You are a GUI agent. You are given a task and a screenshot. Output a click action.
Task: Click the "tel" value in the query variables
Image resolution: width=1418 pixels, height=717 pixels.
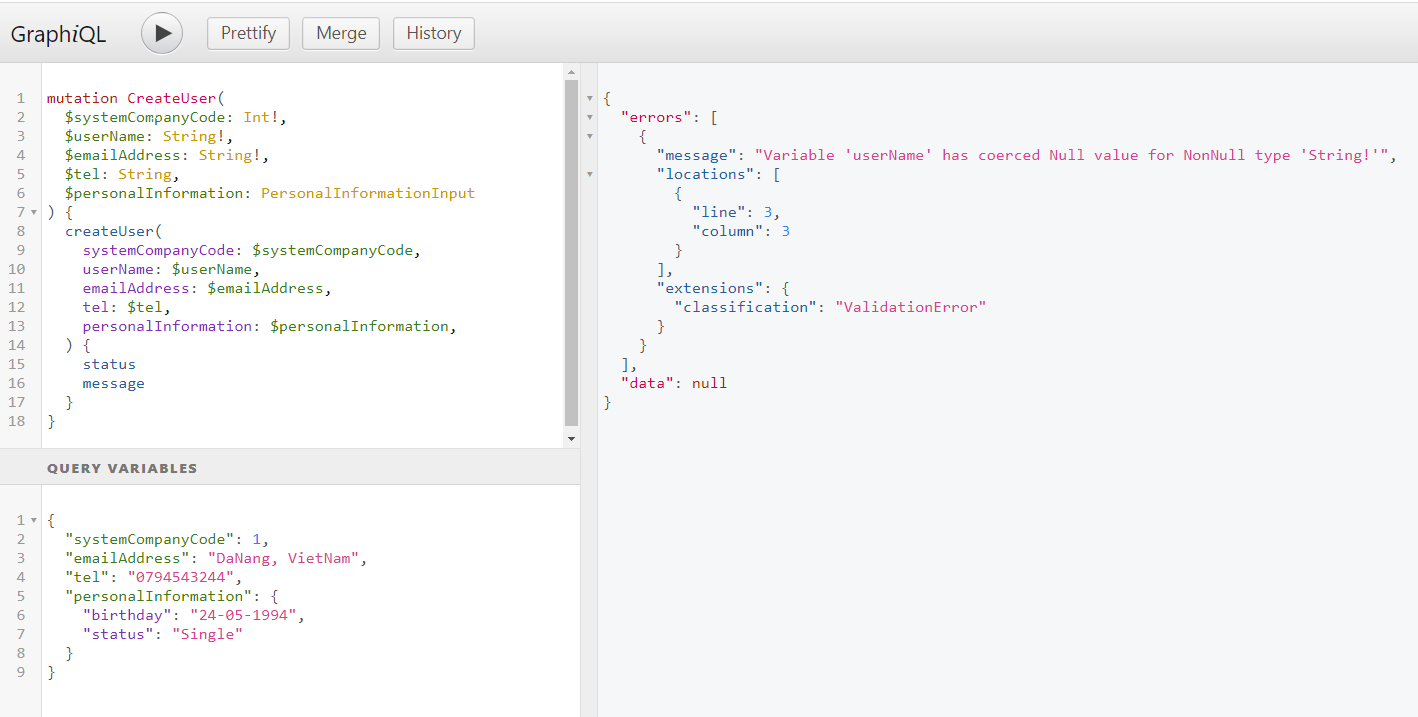(x=184, y=577)
